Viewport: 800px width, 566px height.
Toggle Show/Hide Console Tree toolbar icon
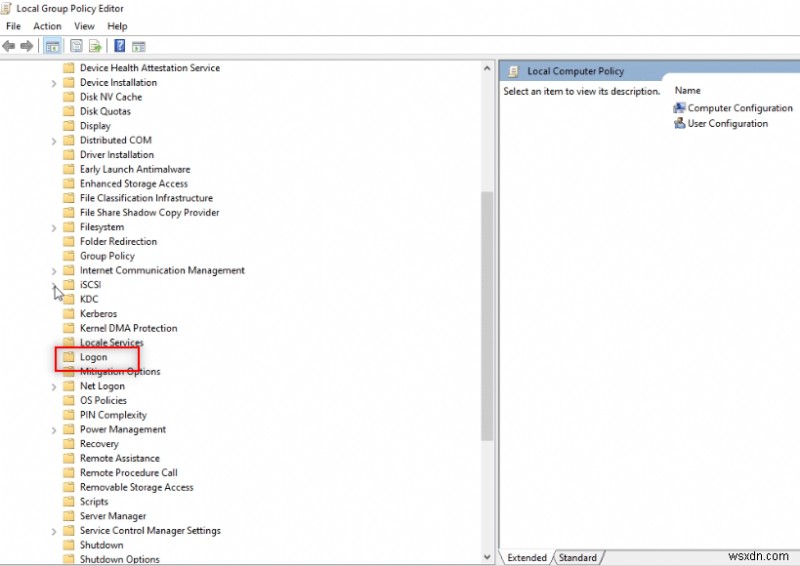53,46
